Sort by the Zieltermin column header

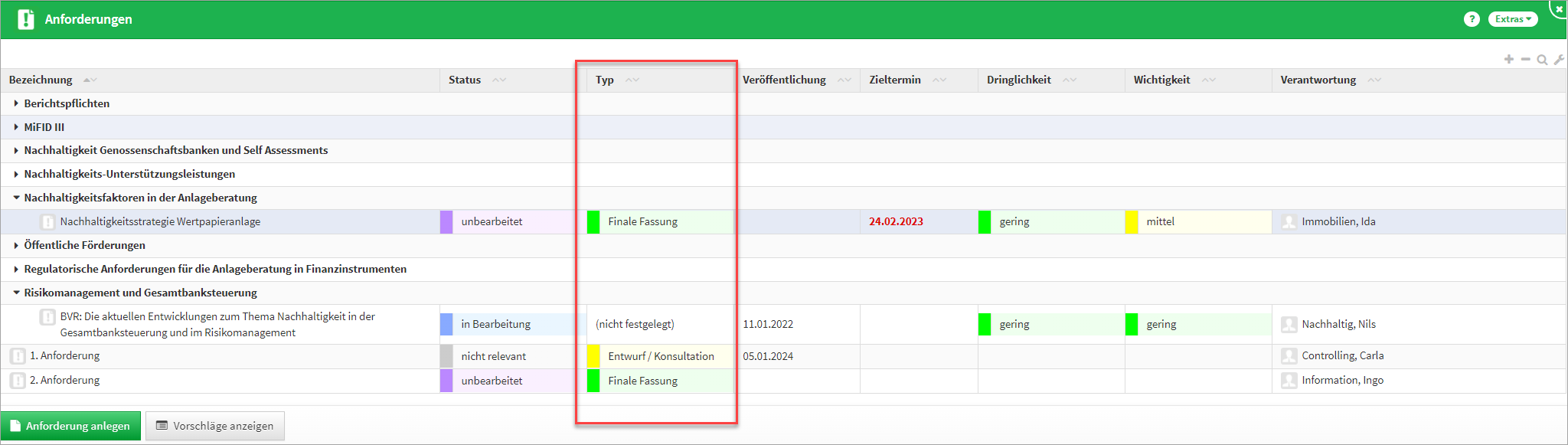(x=894, y=80)
